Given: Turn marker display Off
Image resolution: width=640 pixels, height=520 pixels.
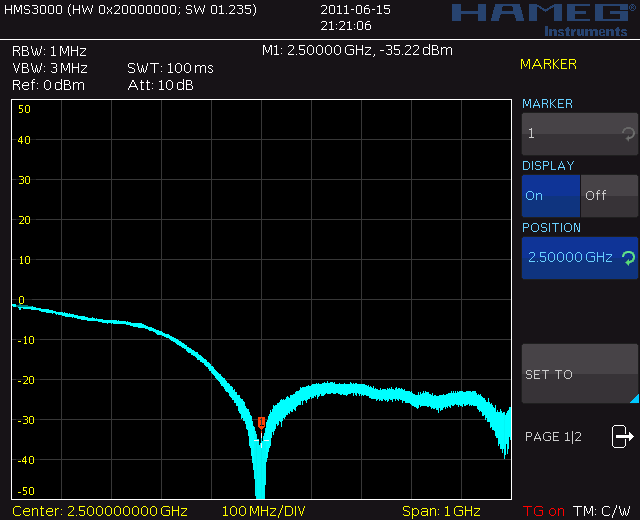Looking at the screenshot, I should pos(609,196).
